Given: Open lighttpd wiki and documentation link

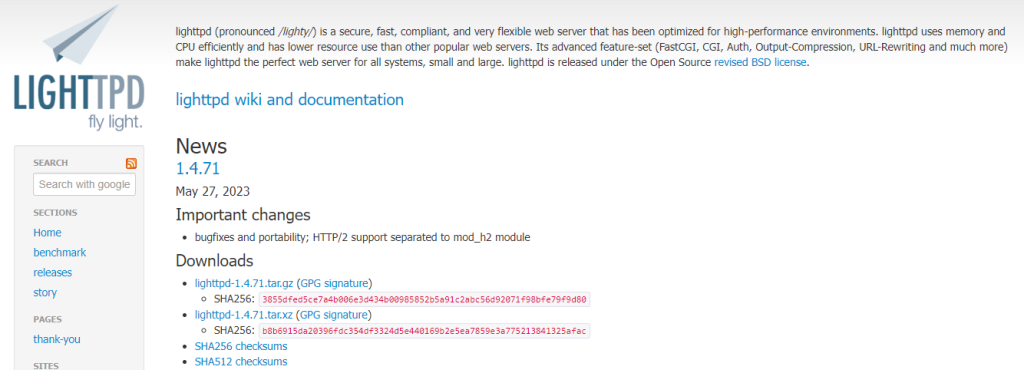Looking at the screenshot, I should click(289, 100).
